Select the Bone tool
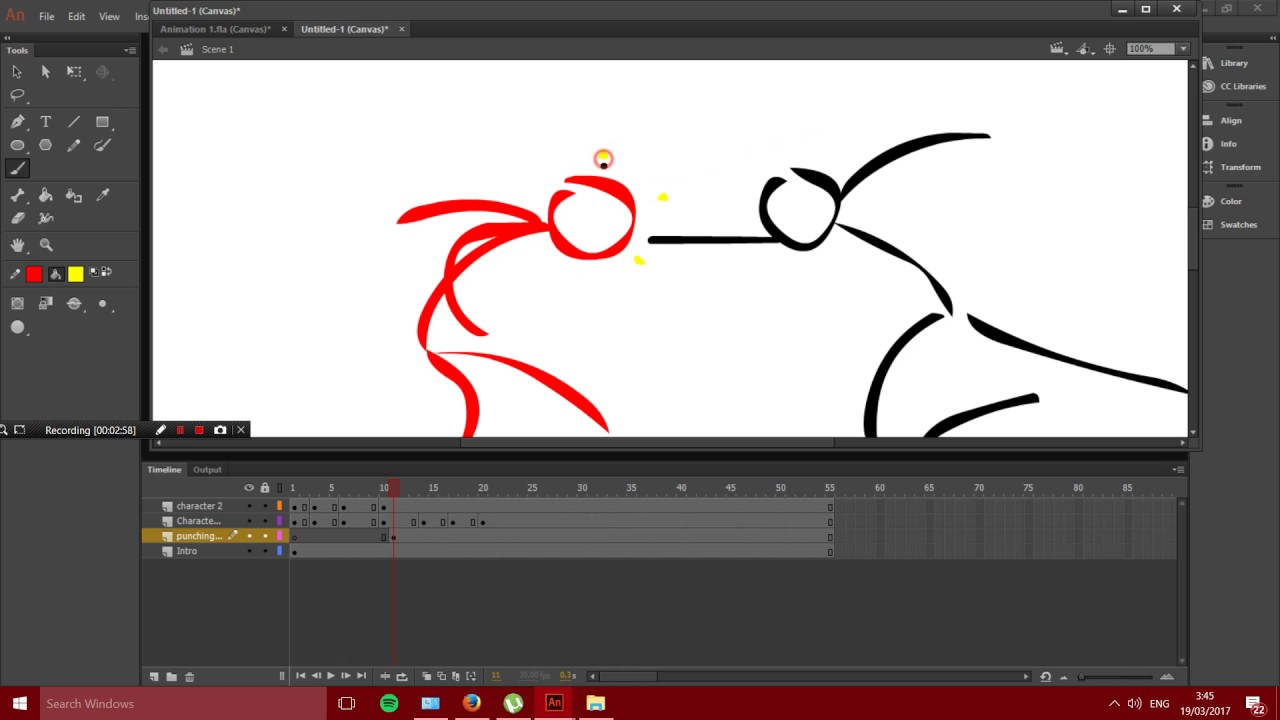 (x=17, y=196)
